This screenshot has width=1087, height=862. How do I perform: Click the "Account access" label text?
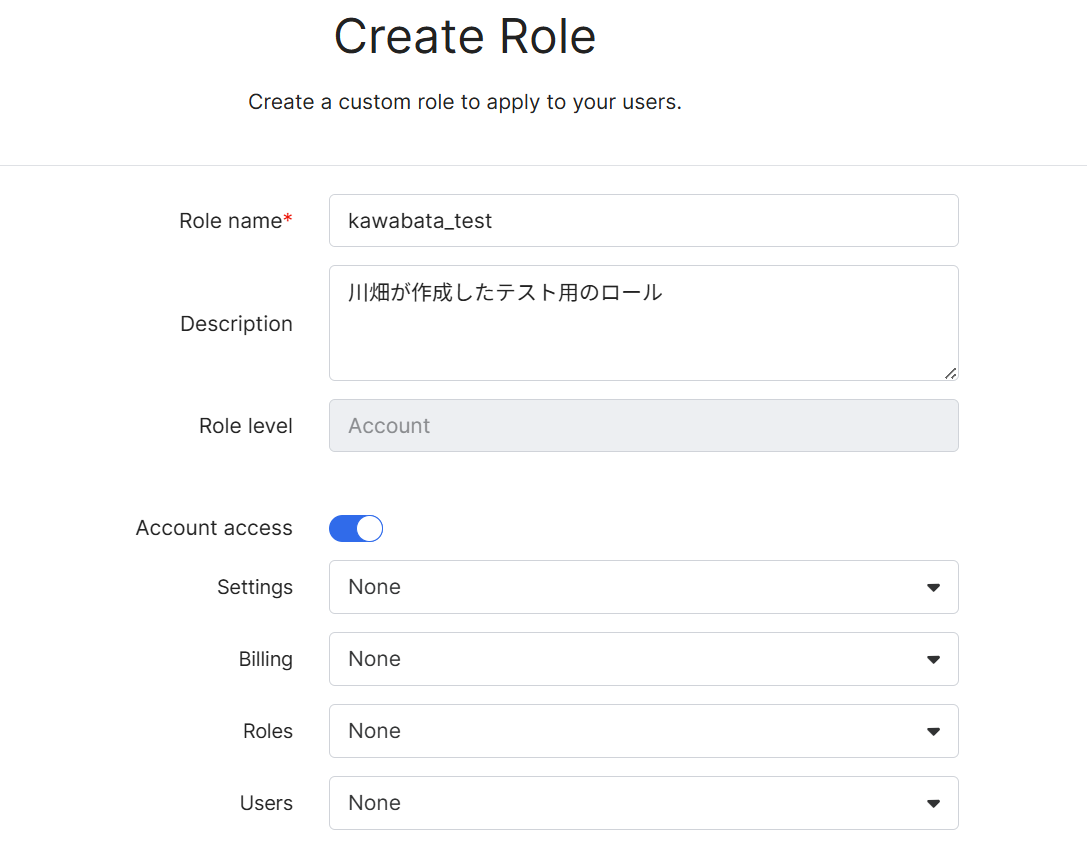(x=214, y=528)
